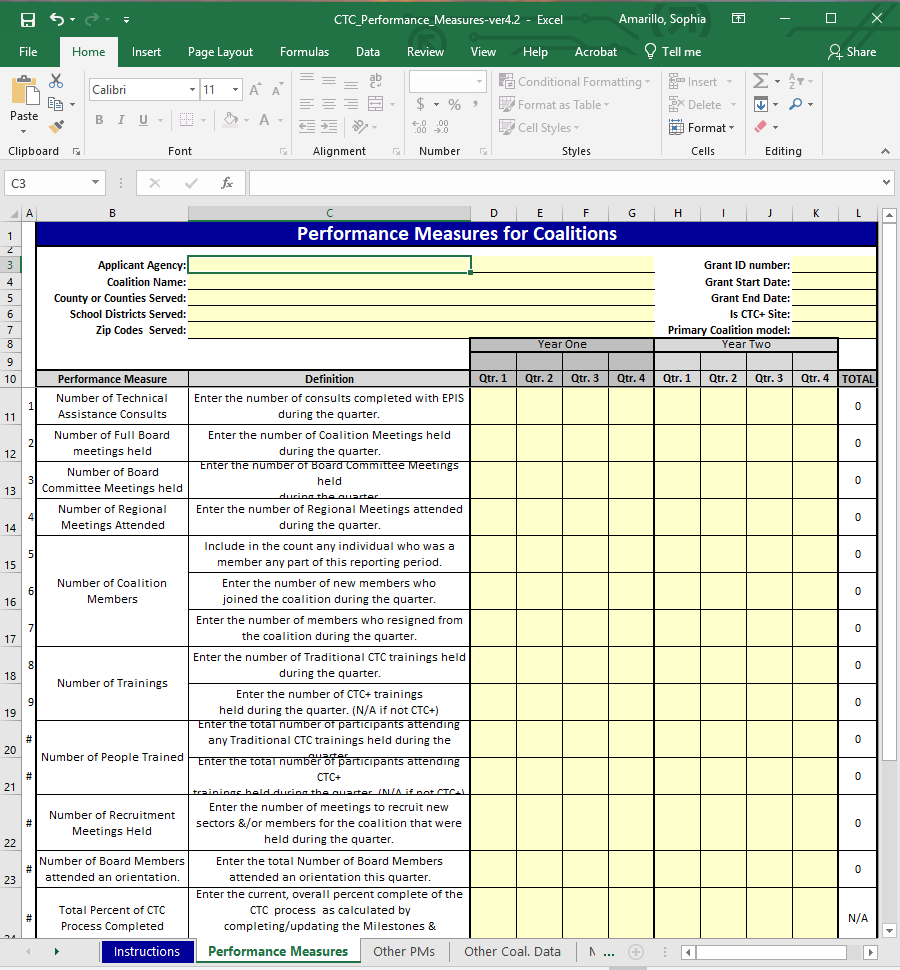Click the Increase Indent icon
The width and height of the screenshot is (900, 970).
pos(329,127)
